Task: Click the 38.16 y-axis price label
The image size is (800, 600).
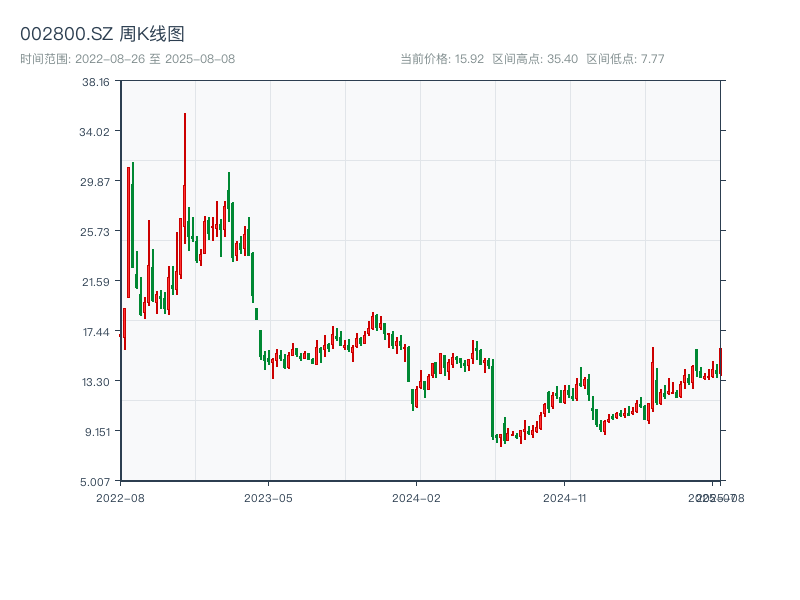Action: (96, 82)
